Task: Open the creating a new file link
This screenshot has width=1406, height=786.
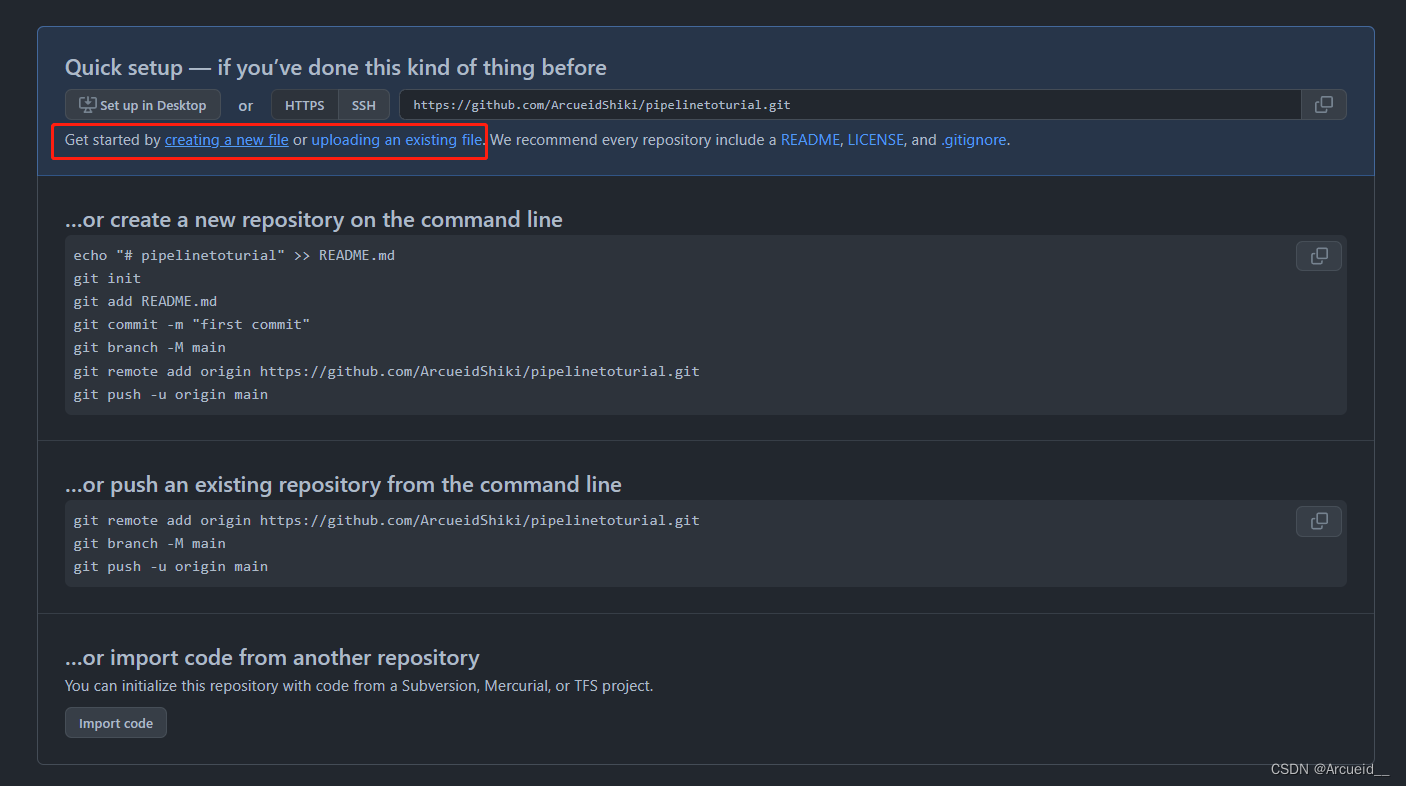Action: (x=227, y=140)
